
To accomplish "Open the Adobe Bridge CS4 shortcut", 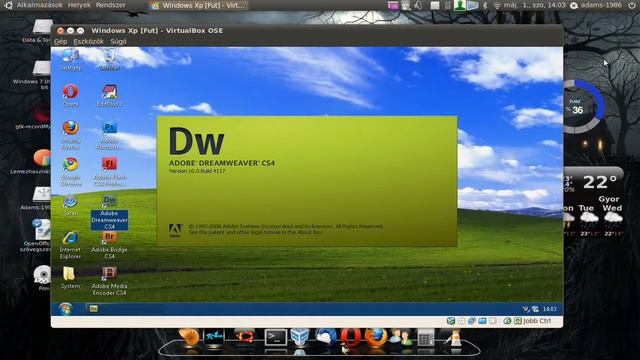I will click(x=109, y=244).
